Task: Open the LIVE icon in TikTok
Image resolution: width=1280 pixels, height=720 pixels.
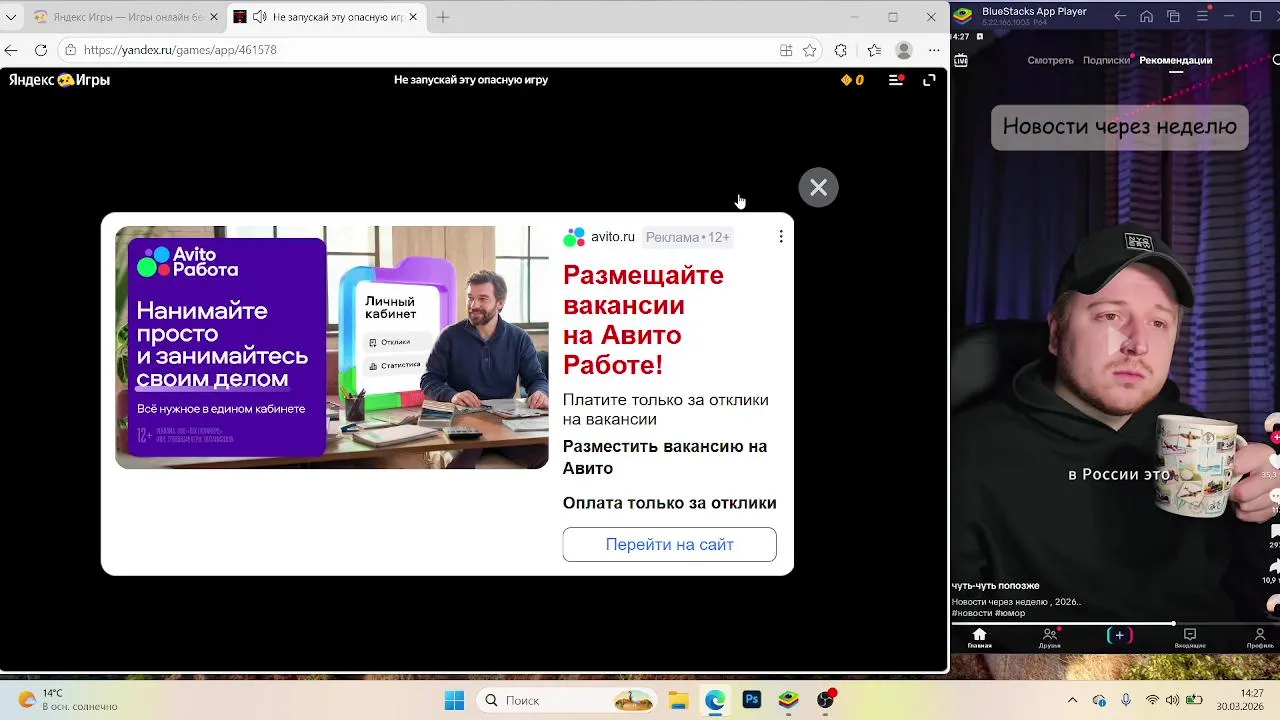Action: pyautogui.click(x=961, y=60)
